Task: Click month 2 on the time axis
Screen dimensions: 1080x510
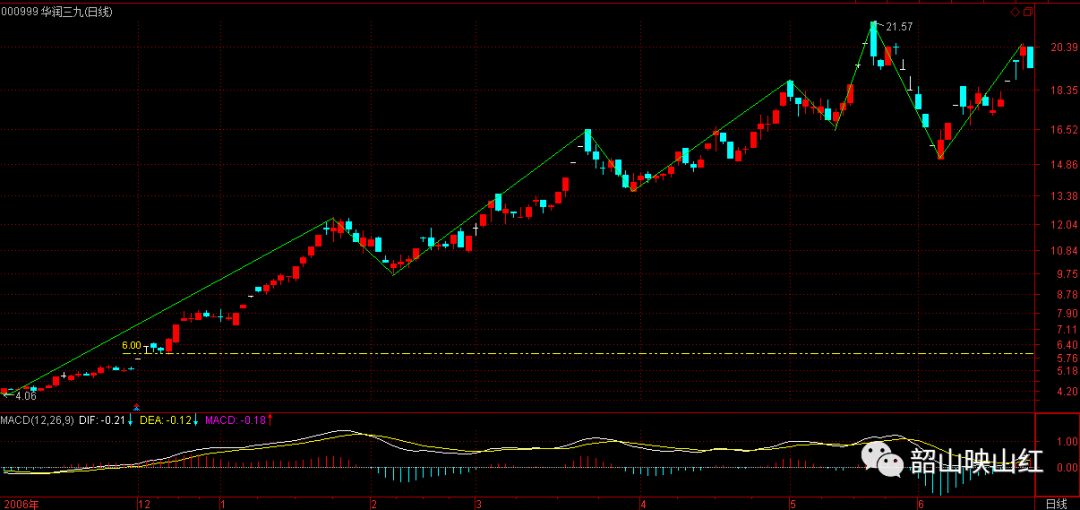Action: click(x=373, y=504)
